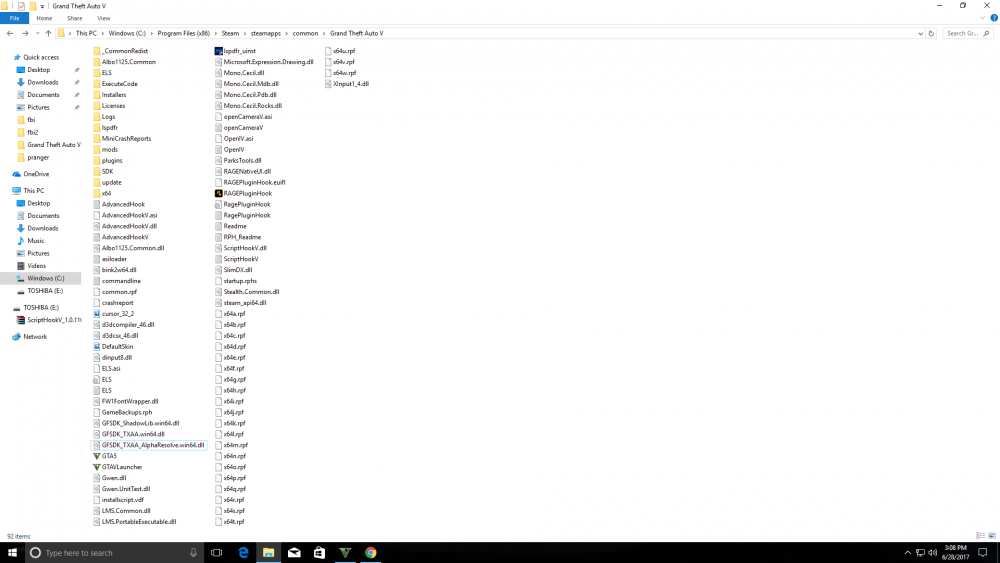Open the fbi2 folder in Quick access
This screenshot has width=1000, height=563.
click(33, 132)
